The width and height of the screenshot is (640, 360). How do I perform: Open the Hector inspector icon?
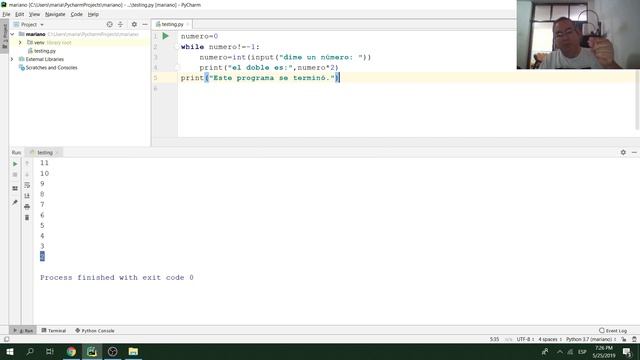pyautogui.click(x=634, y=339)
